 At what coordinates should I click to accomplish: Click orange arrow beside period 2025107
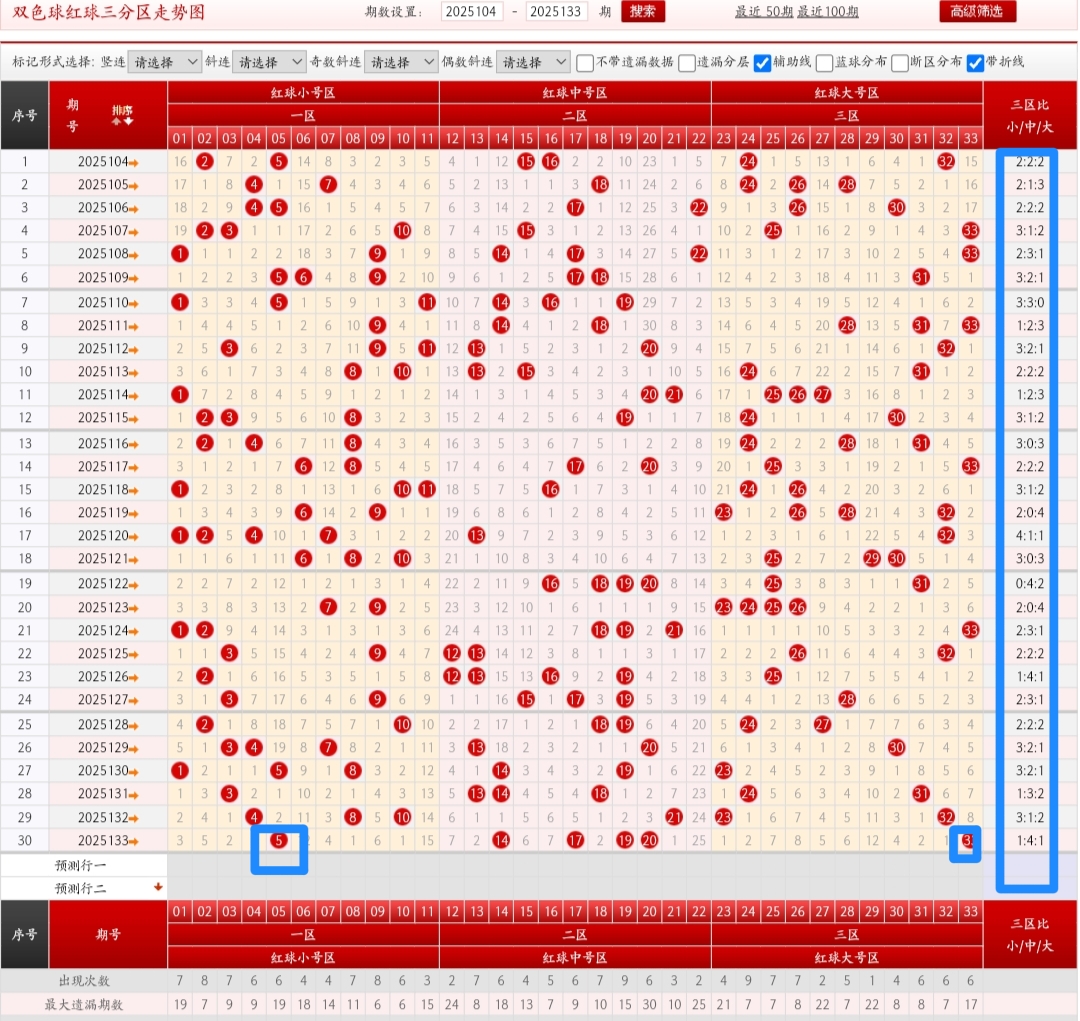pos(134,232)
